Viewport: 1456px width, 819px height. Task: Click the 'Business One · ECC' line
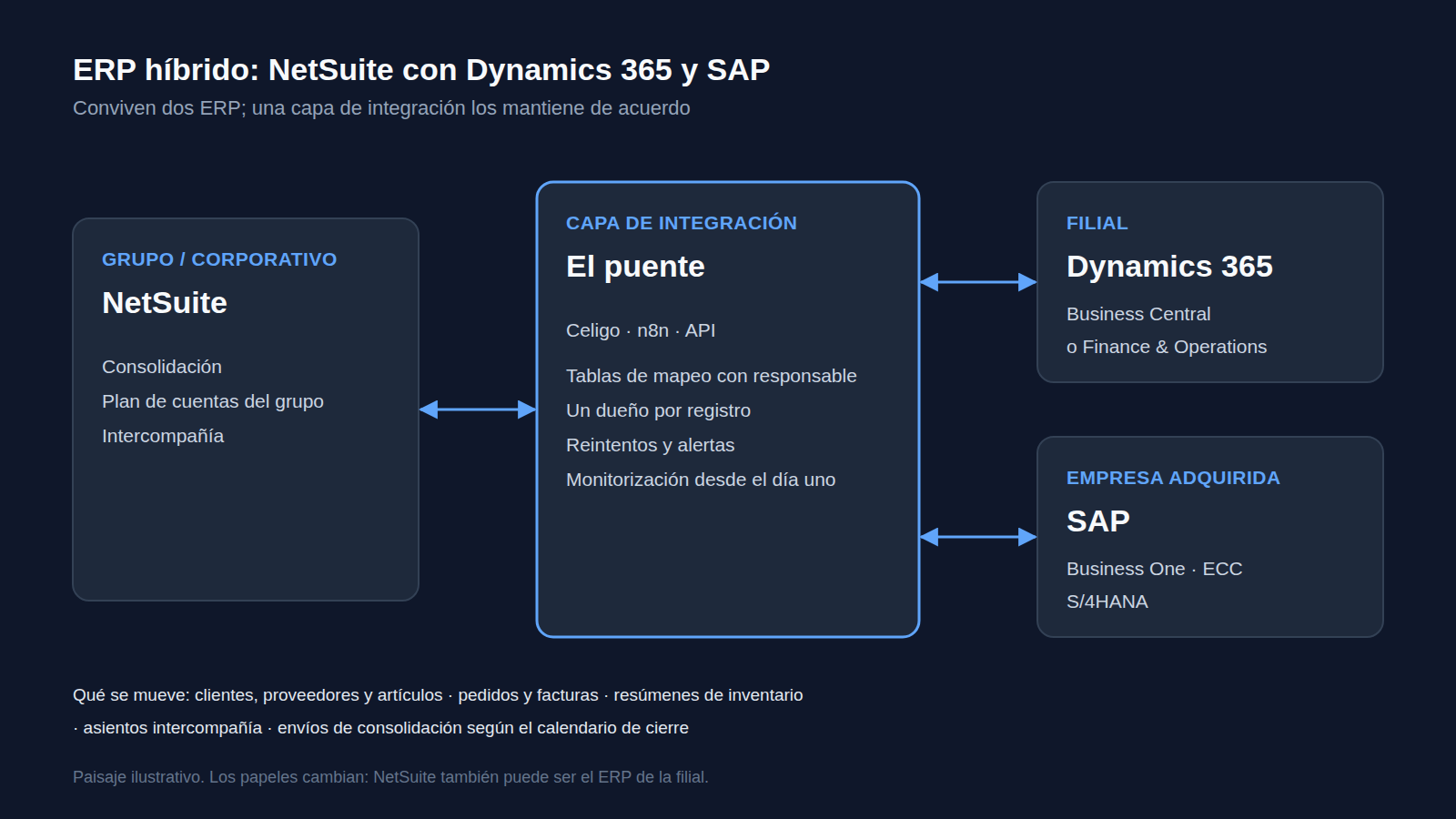tap(1154, 569)
